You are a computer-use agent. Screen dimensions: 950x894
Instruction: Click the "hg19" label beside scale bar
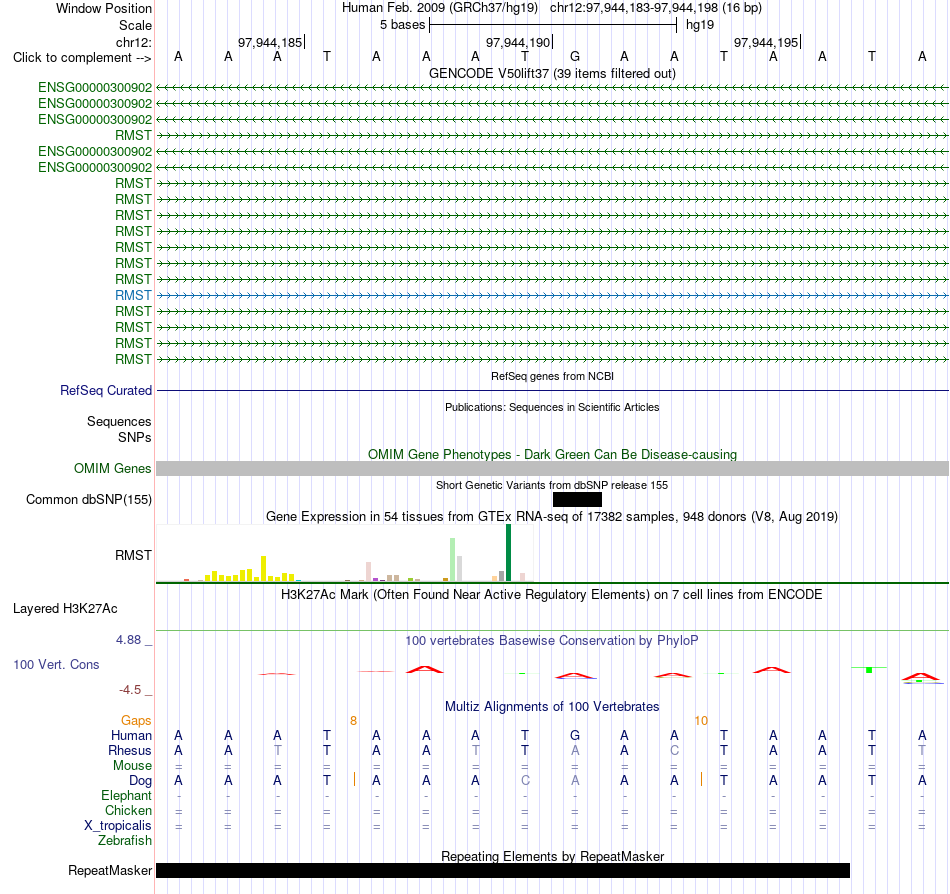pos(700,25)
